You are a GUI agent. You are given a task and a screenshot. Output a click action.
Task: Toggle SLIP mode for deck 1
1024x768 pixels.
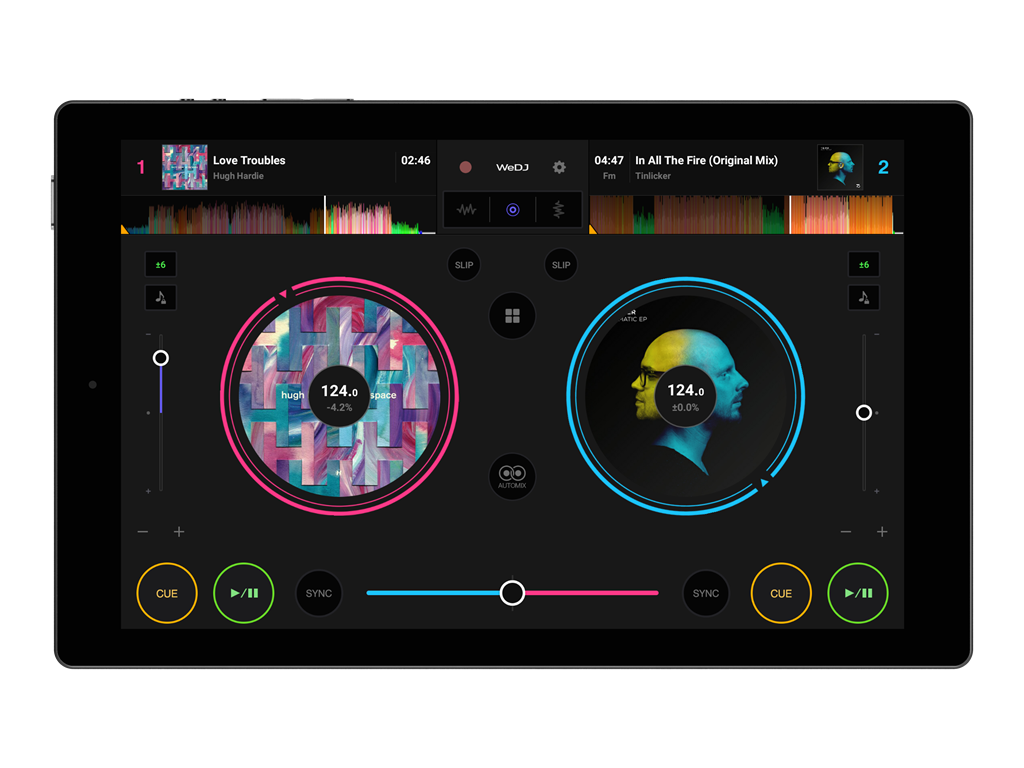click(464, 265)
